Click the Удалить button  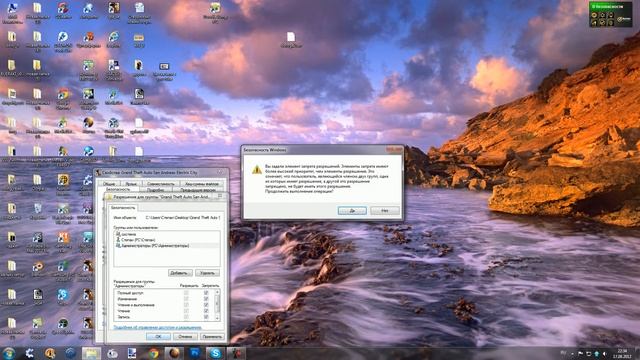(x=207, y=273)
